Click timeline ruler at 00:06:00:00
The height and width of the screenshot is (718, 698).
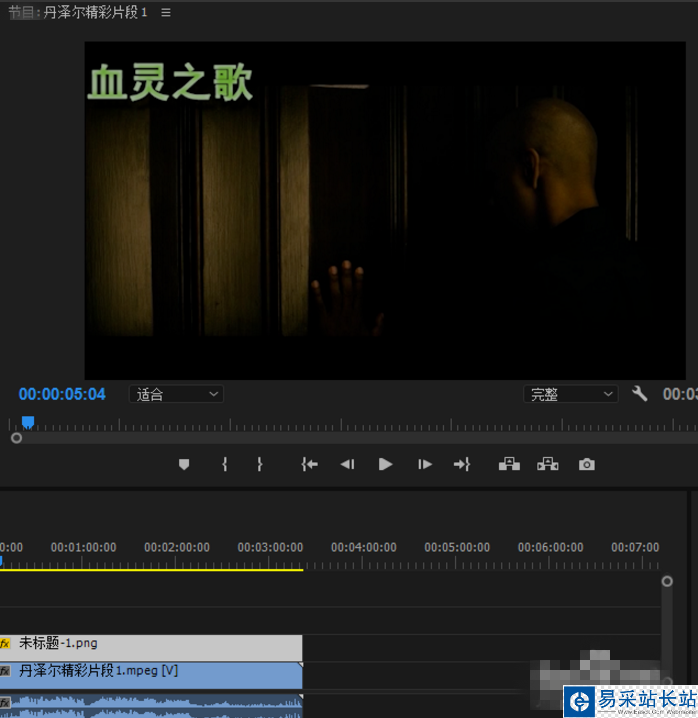tap(551, 547)
